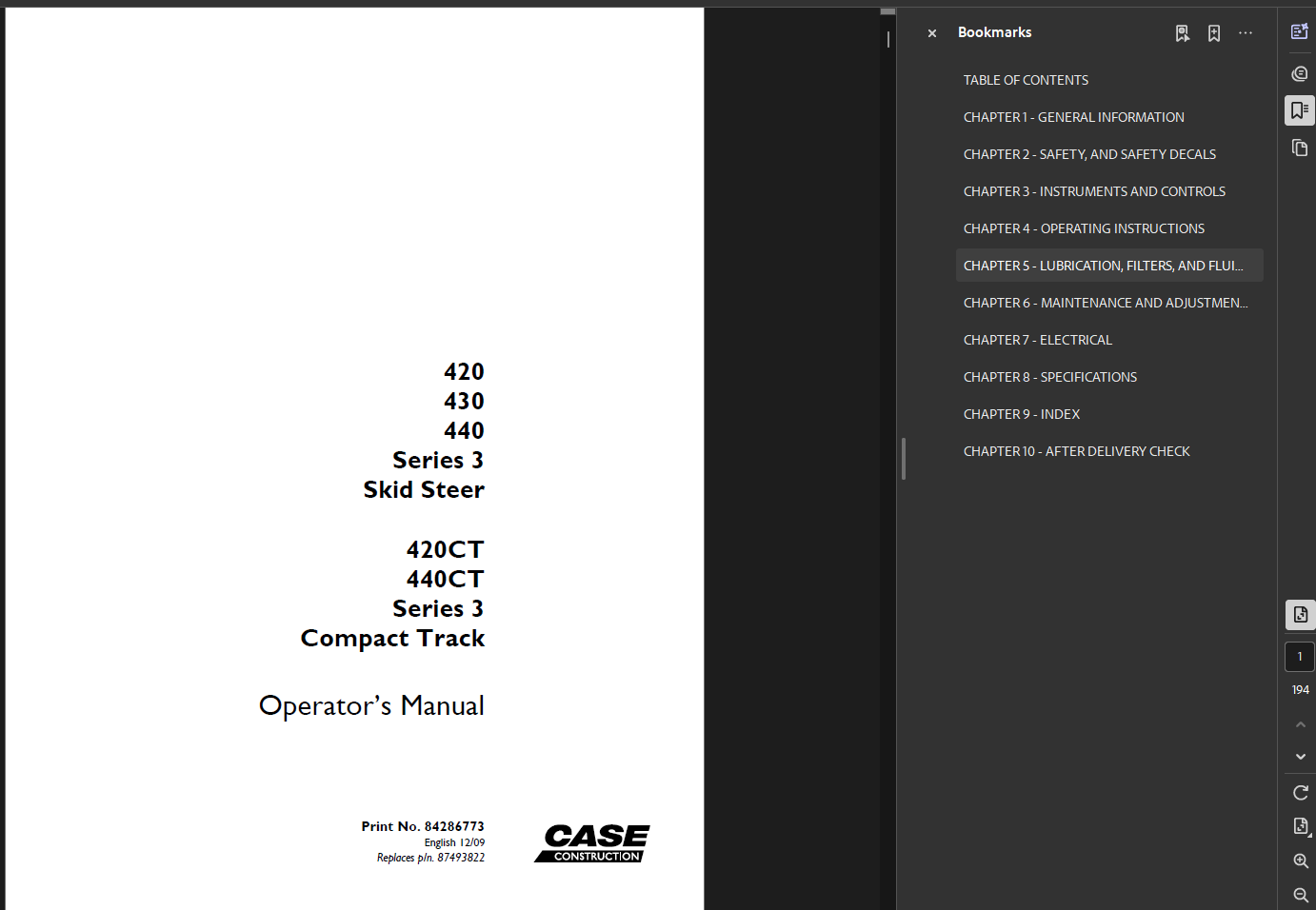This screenshot has height=910, width=1316.
Task: Open Chapter 10 After Delivery Check
Action: 1077,451
